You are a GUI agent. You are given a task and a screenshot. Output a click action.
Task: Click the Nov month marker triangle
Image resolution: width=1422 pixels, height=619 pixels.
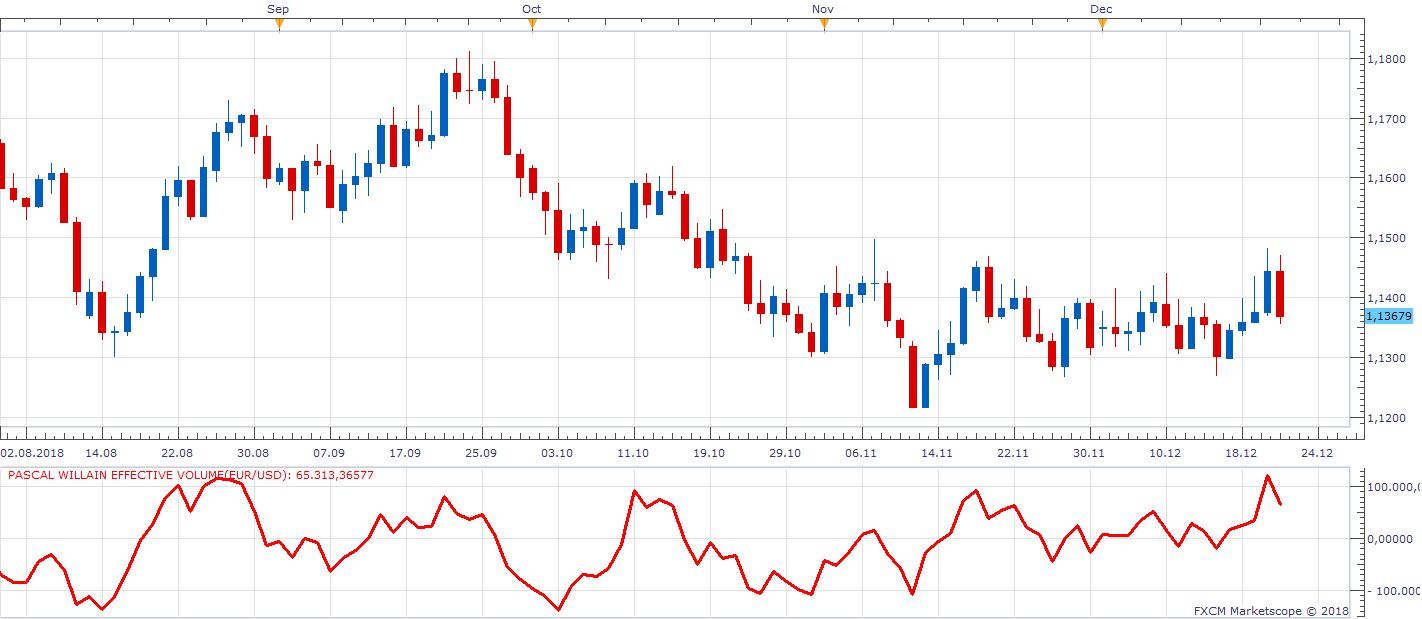point(824,25)
